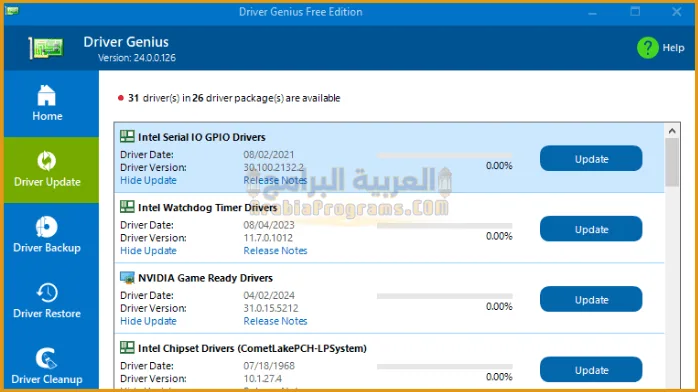Open Release Notes for NVIDIA Game Ready
This screenshot has height=392, width=698.
click(x=275, y=321)
